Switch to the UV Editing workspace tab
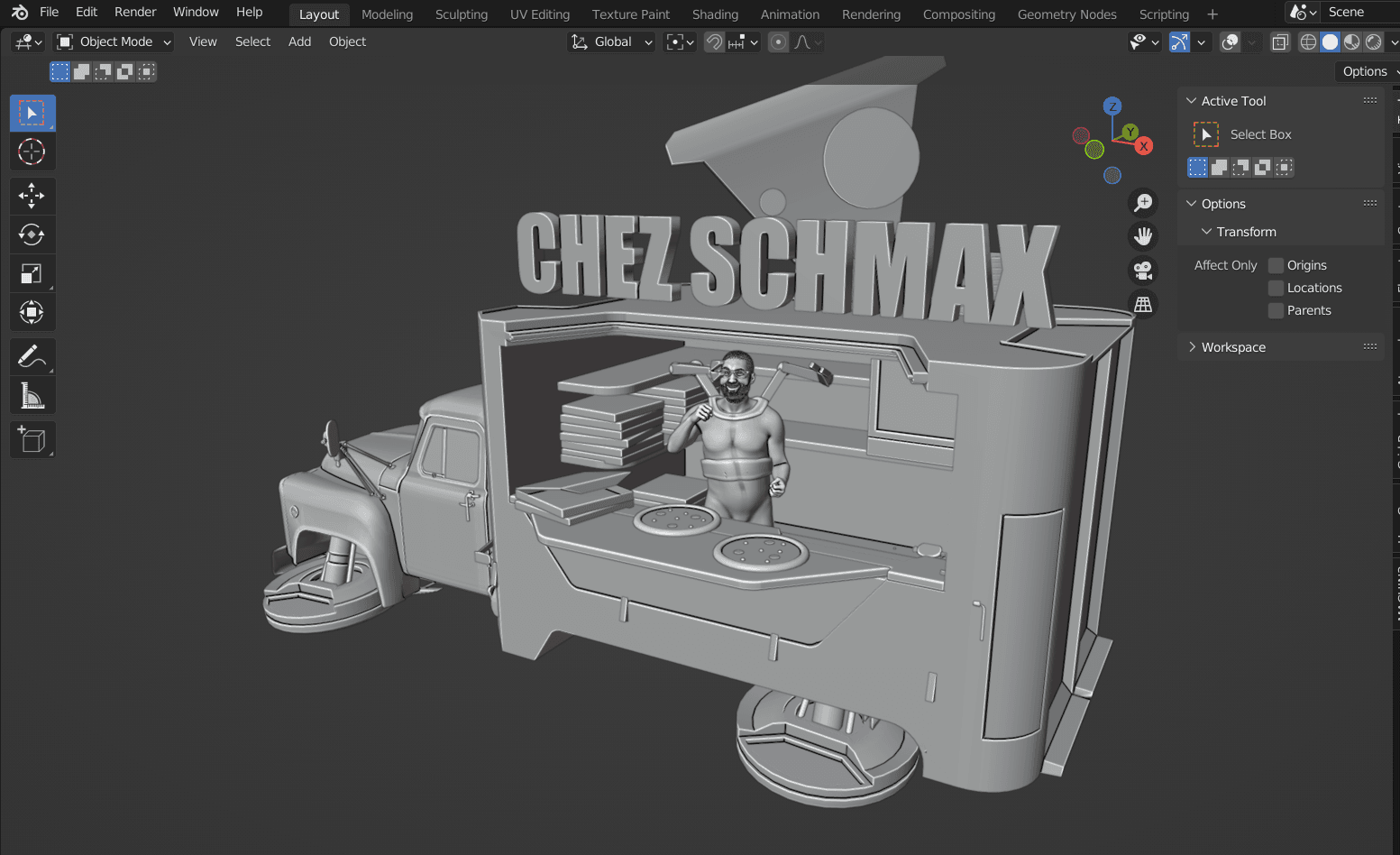The height and width of the screenshot is (855, 1400). [540, 14]
